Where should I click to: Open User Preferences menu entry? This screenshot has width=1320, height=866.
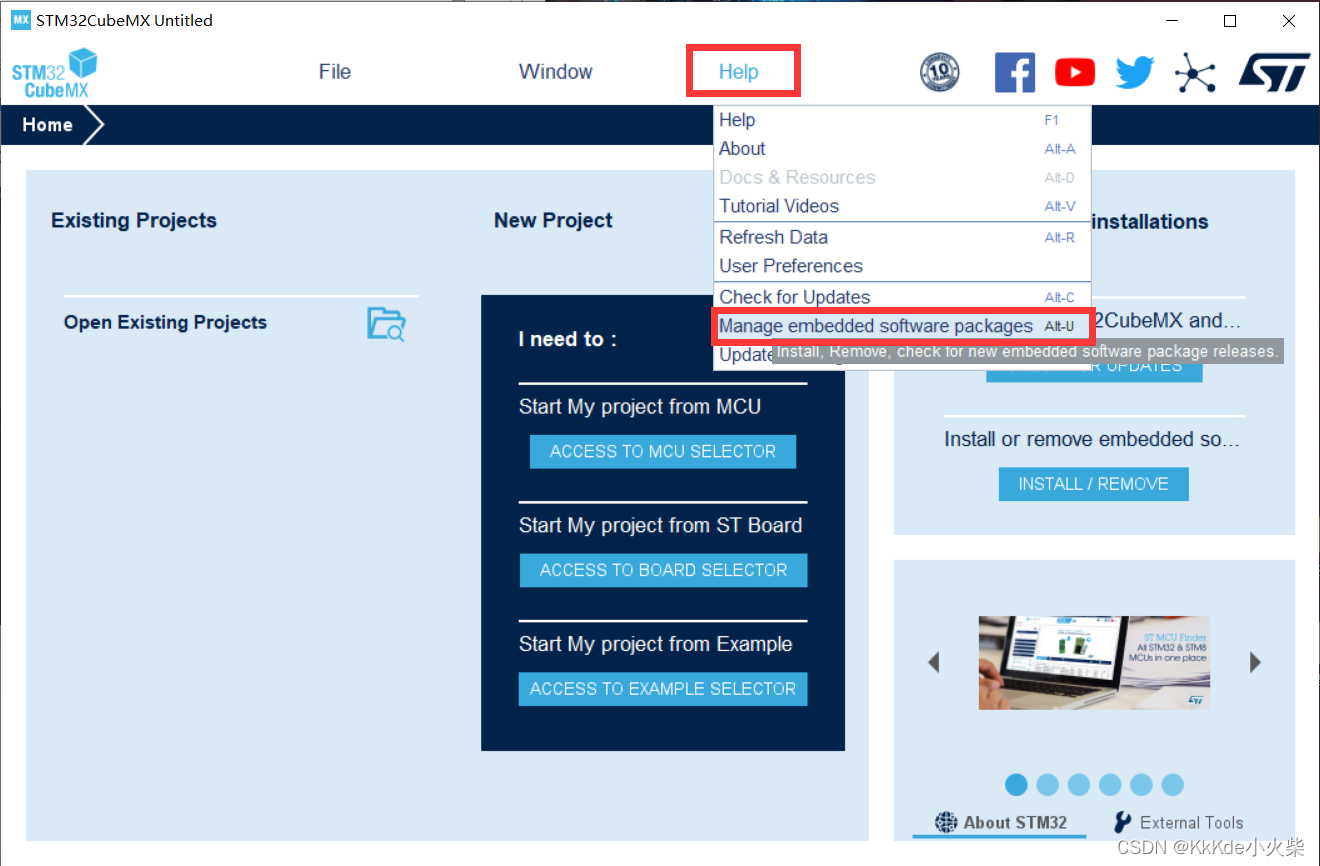tap(902, 266)
